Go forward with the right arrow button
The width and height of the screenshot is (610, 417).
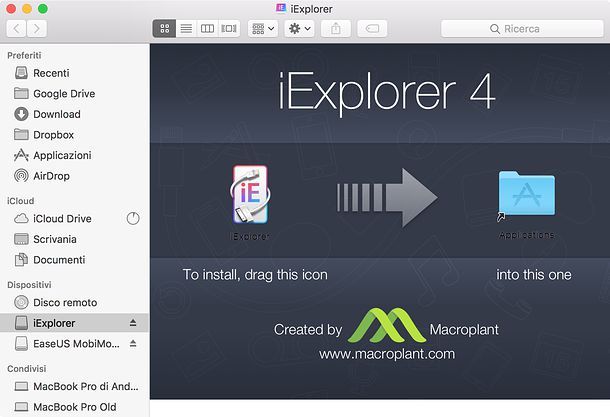(37, 29)
